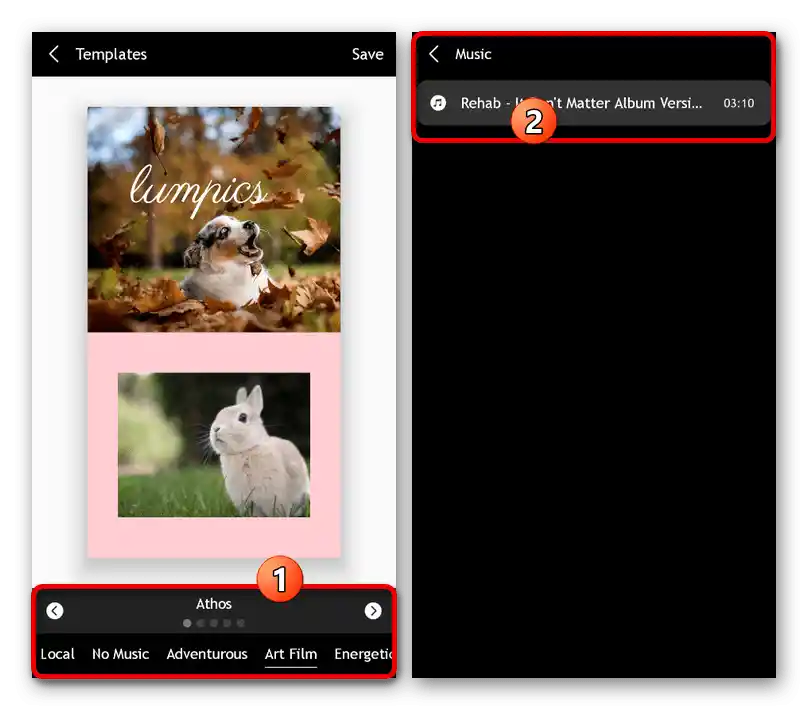Go back from the Templates screen

[x=54, y=54]
